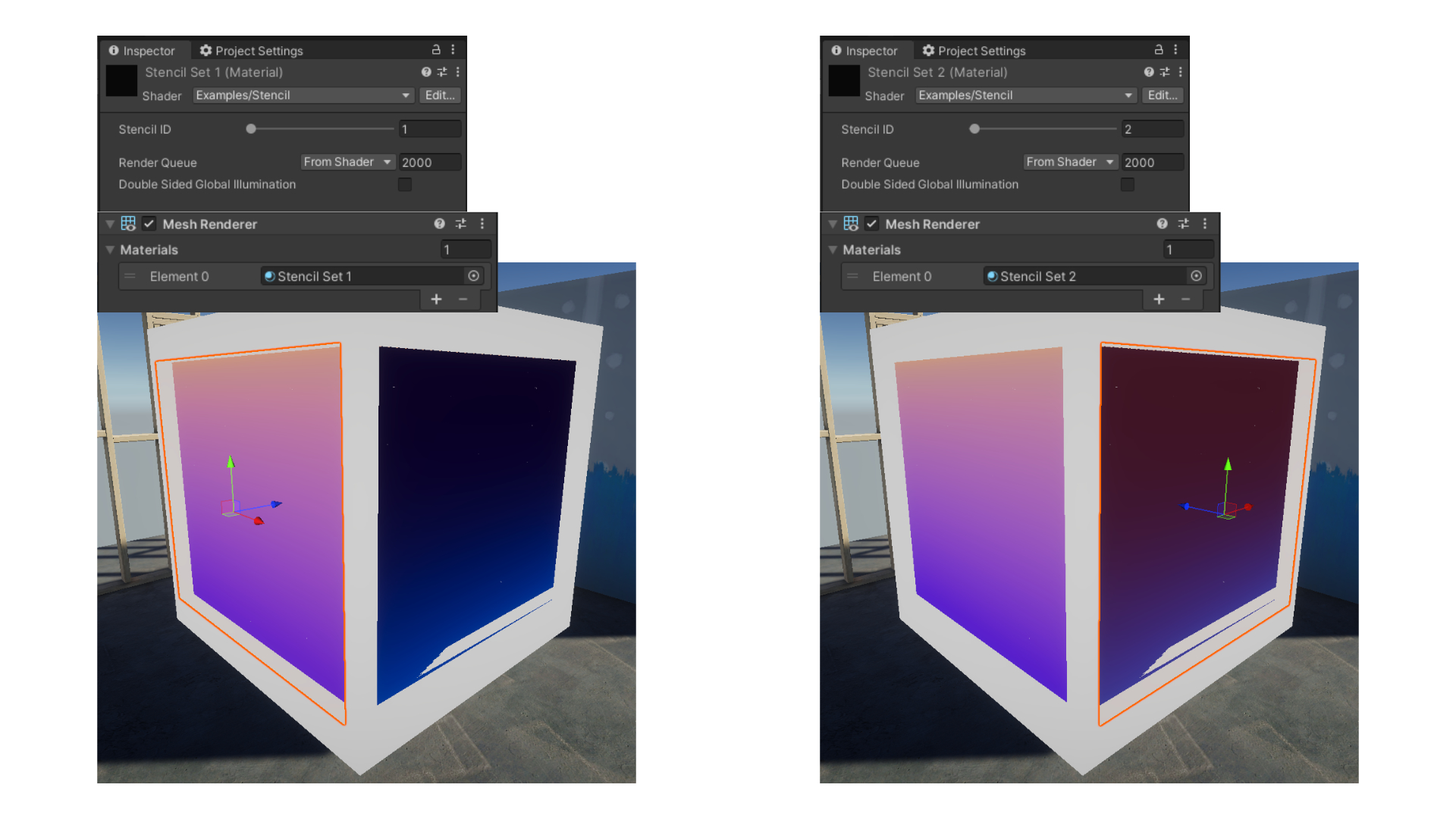Screen dimensions: 1456x819
Task: Enable Double Sided Global Illumination for Stencil Set 1
Action: [405, 184]
